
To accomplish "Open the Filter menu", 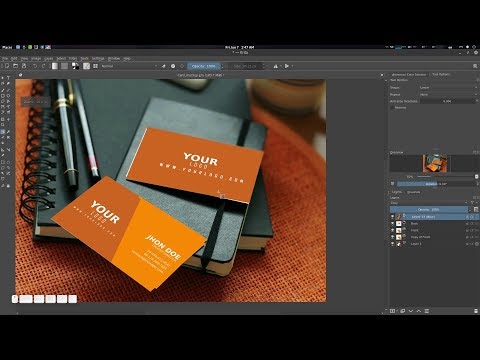I will [x=73, y=58].
